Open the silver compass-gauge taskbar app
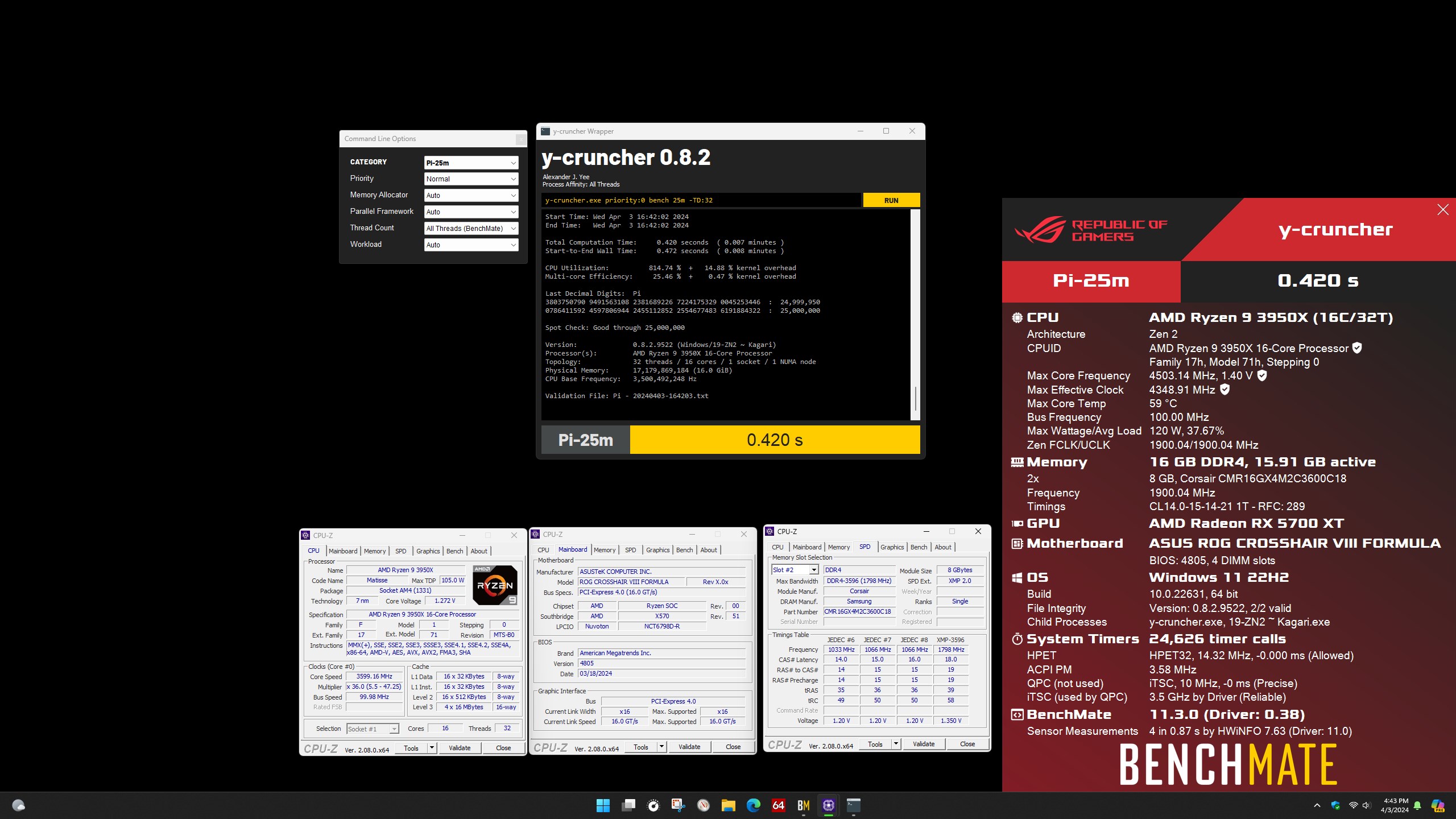 pos(703,805)
